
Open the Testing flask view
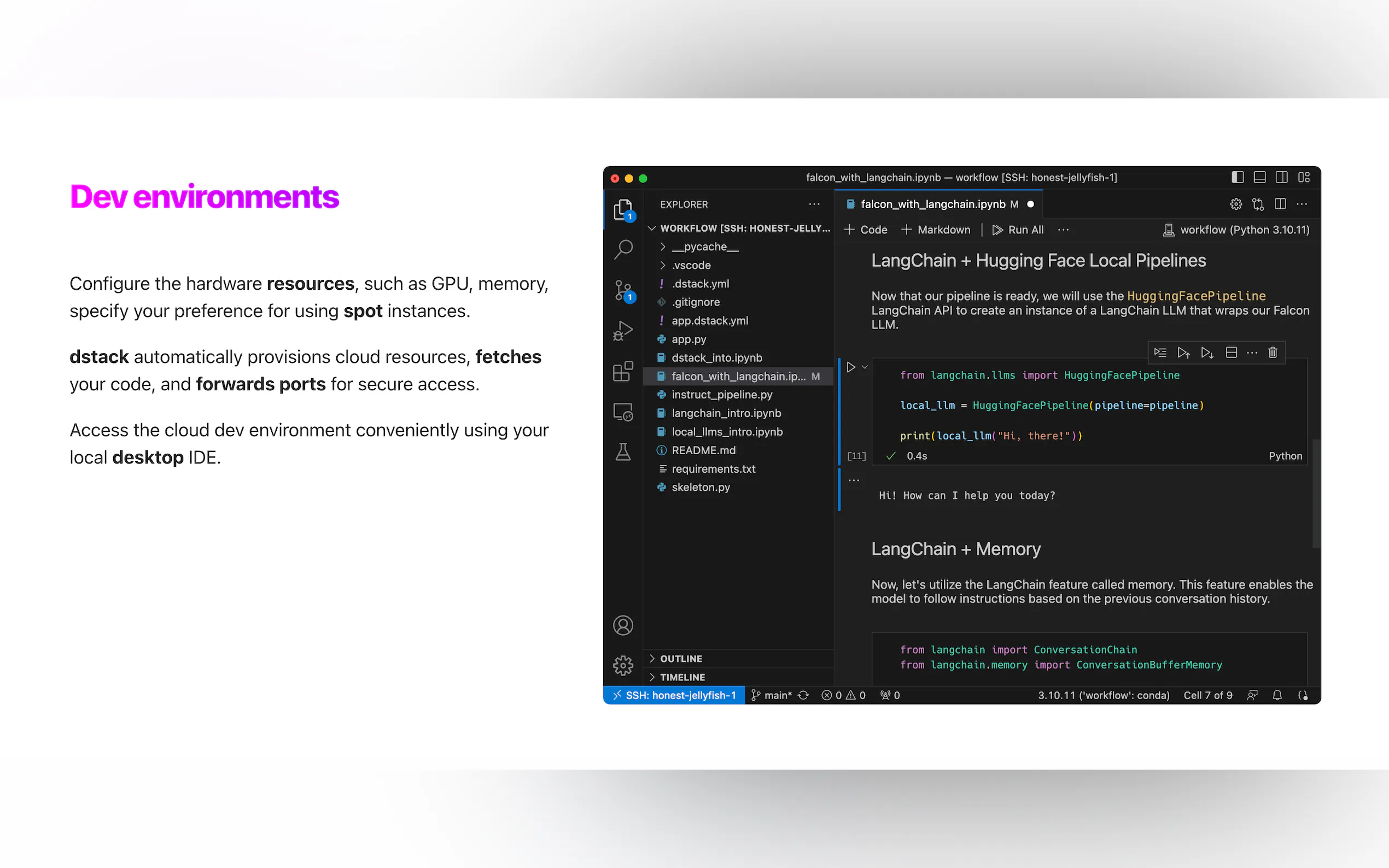click(622, 452)
